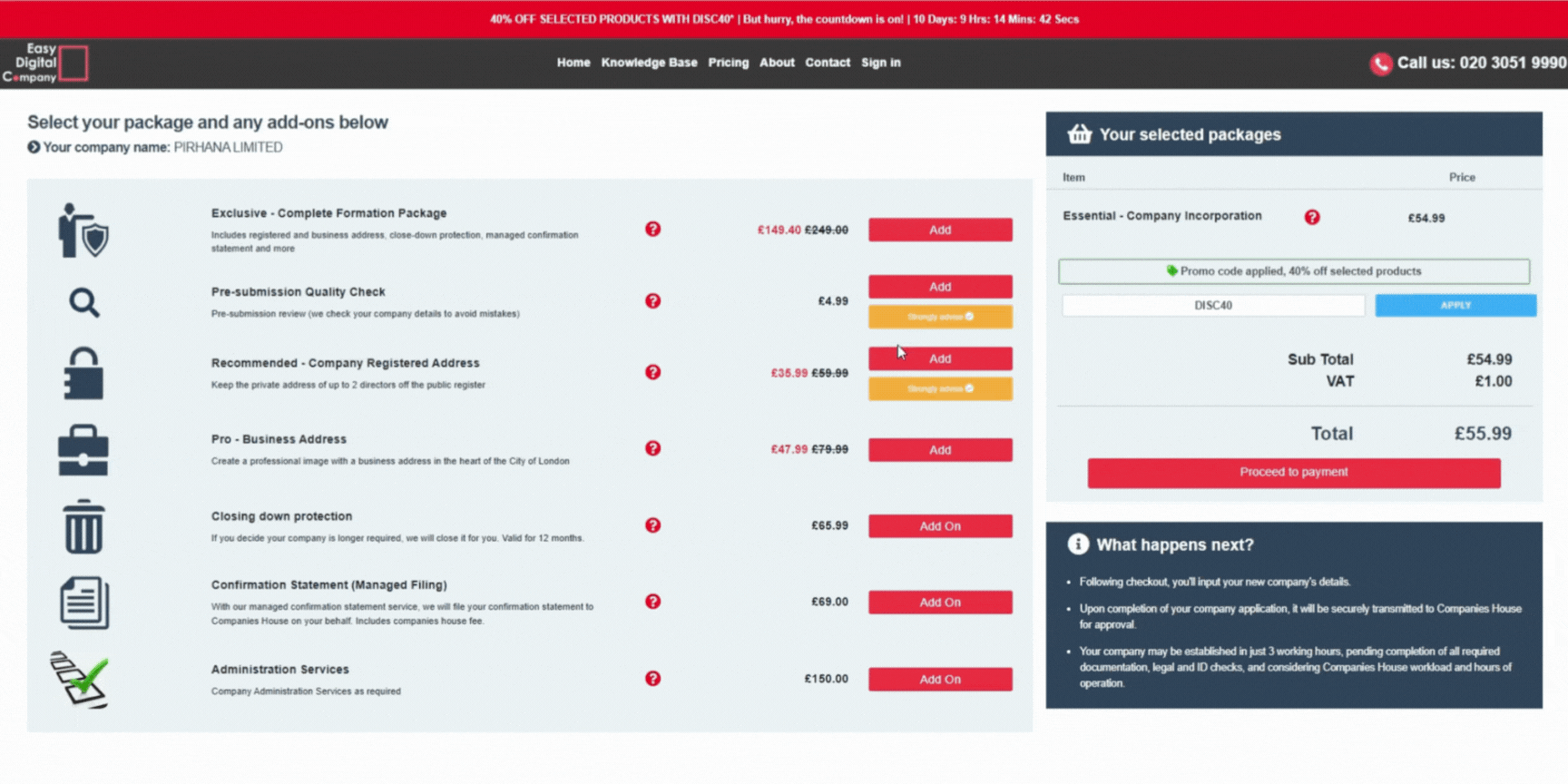The image size is (1568, 784).
Task: Add the Pro Business Address package
Action: click(x=939, y=450)
